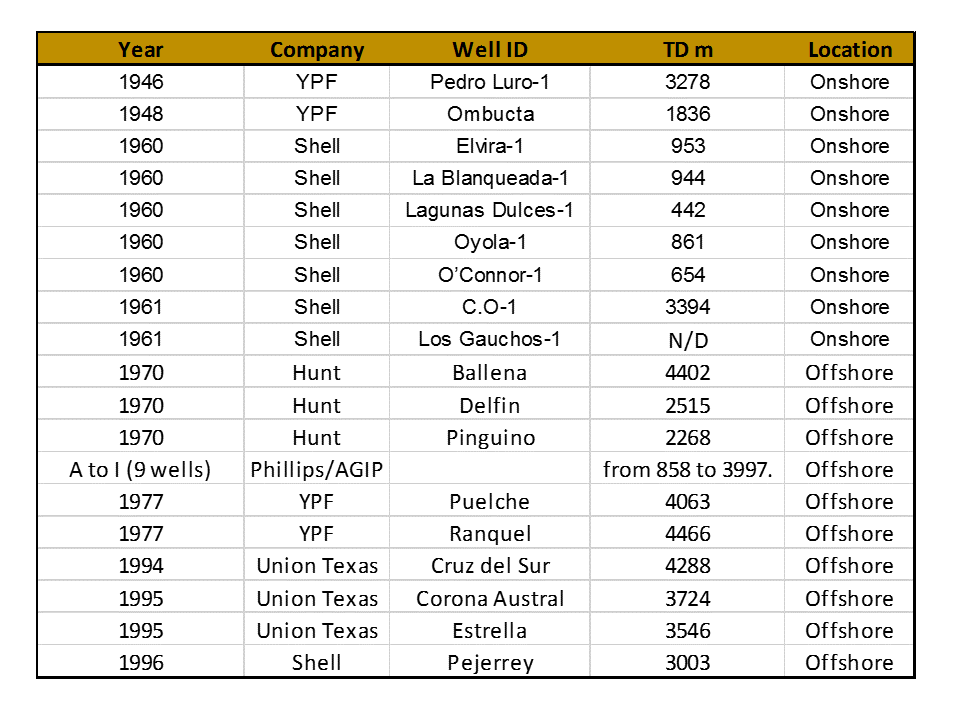Select the Corona Austral cell
The width and height of the screenshot is (960, 720).
[x=490, y=598]
